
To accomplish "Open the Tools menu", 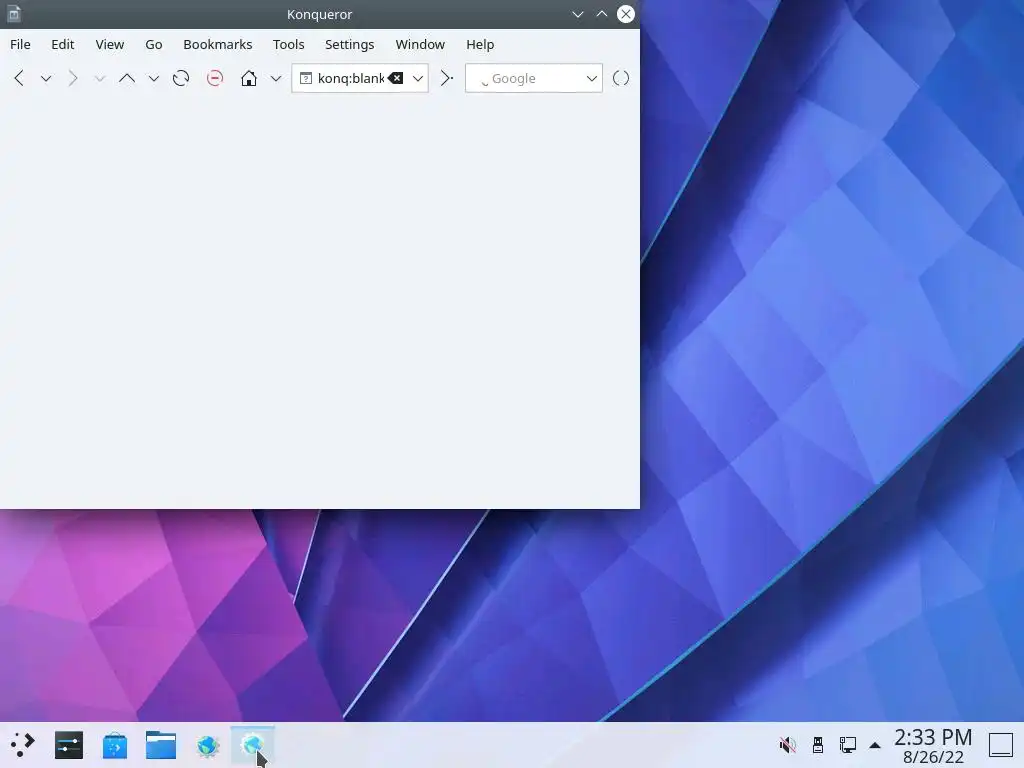I will pos(289,44).
